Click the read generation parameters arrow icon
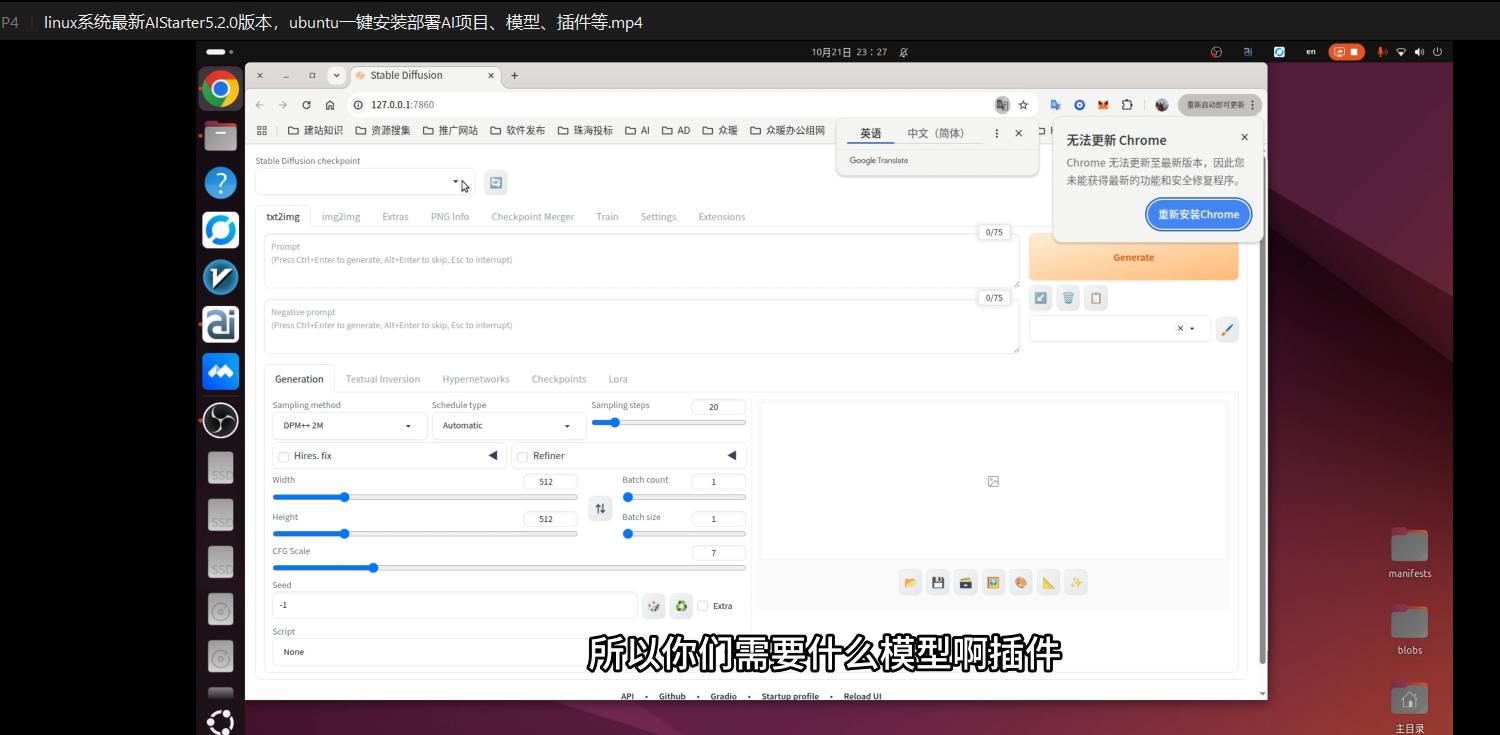1500x735 pixels. tap(1041, 298)
